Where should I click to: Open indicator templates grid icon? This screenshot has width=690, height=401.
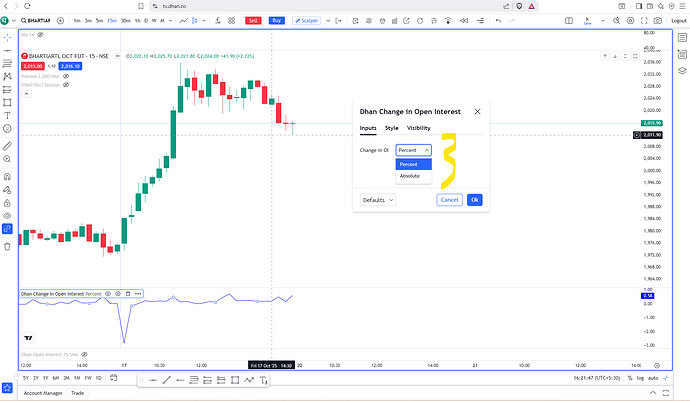231,21
